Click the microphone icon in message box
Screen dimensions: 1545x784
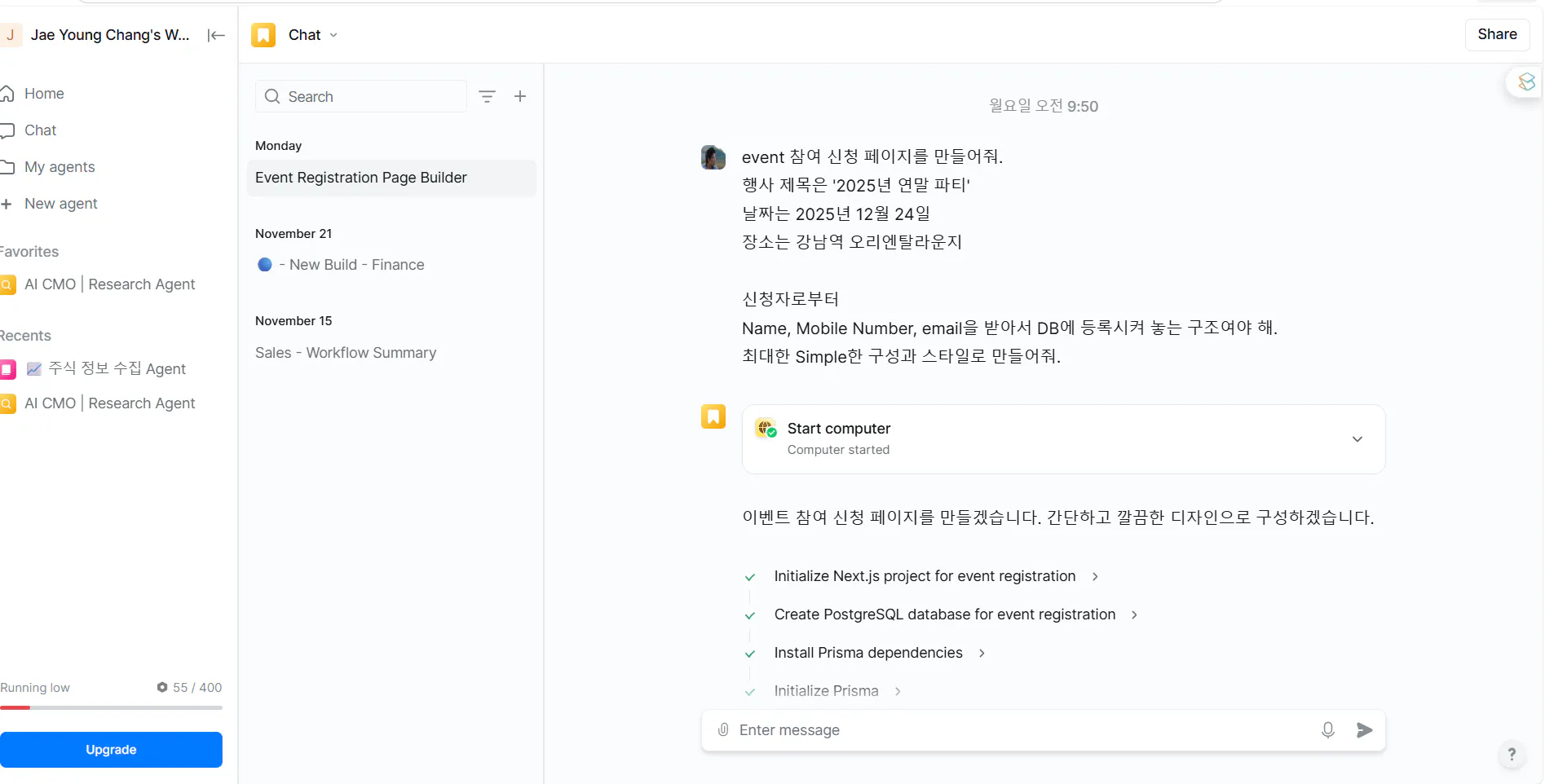pos(1328,730)
